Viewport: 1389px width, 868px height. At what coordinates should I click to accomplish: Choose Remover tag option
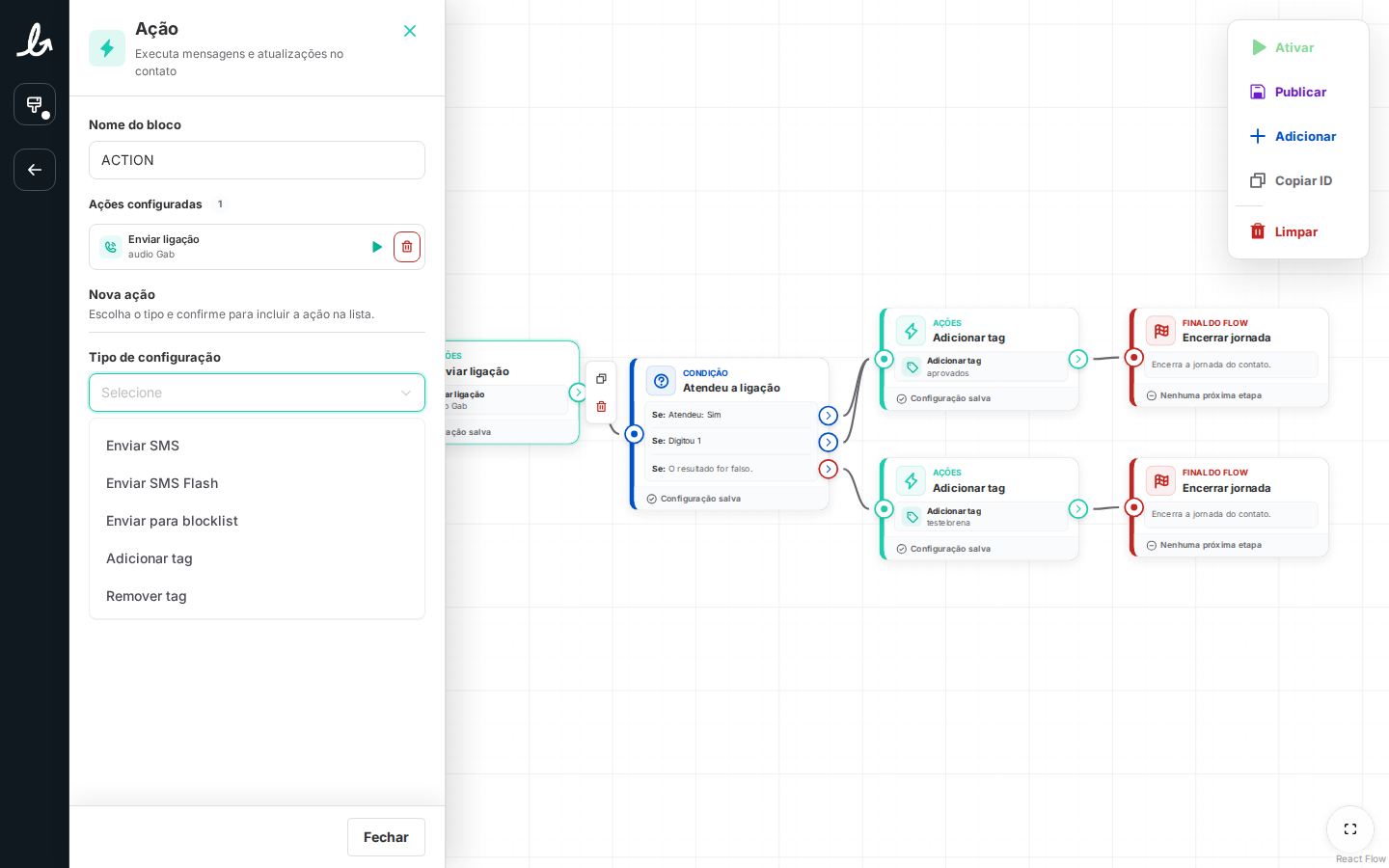click(257, 596)
